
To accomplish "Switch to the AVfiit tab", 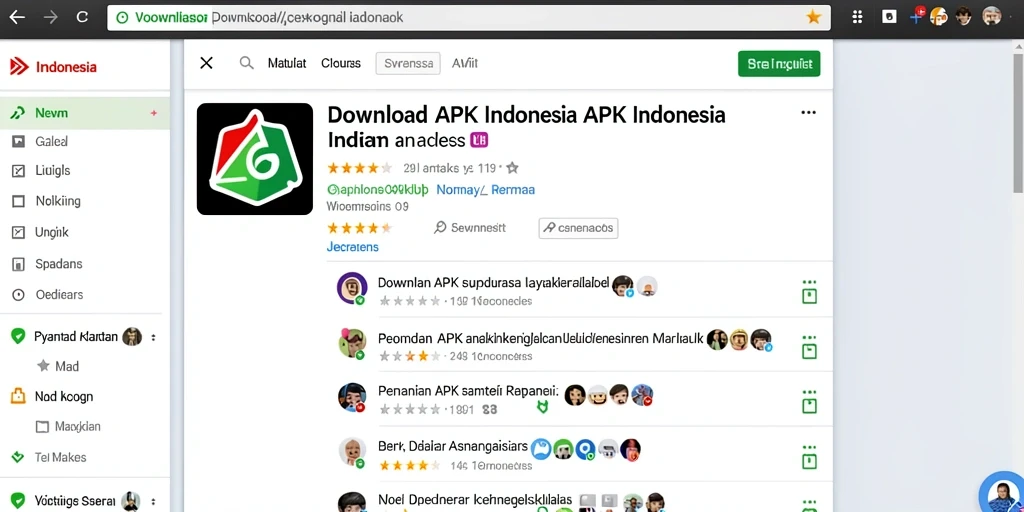I will click(x=465, y=63).
